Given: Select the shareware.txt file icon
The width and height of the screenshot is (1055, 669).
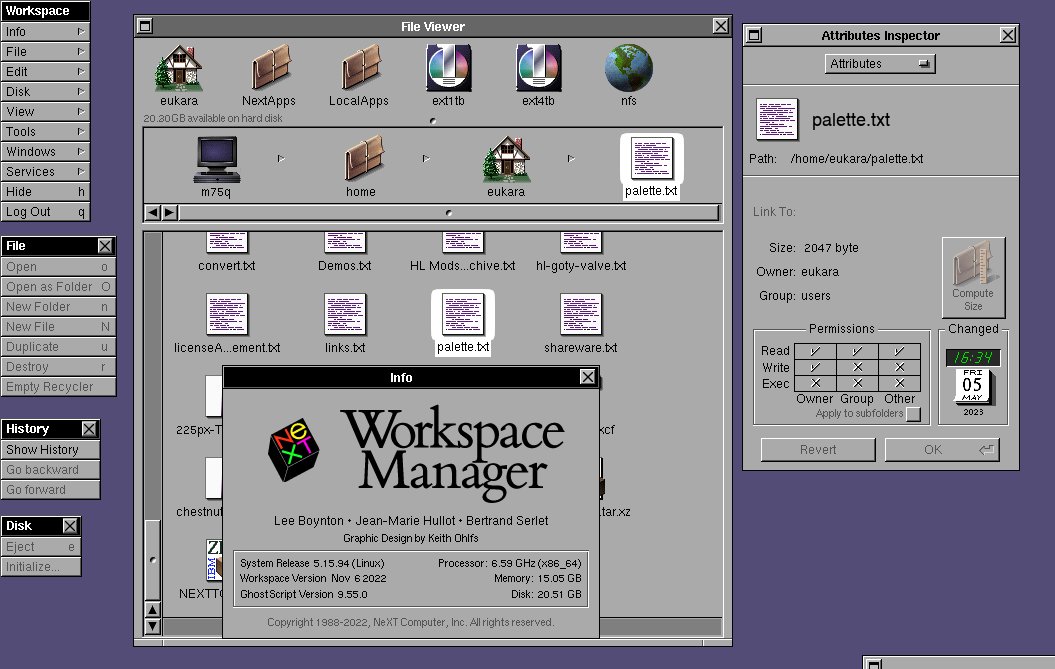Looking at the screenshot, I should point(580,315).
